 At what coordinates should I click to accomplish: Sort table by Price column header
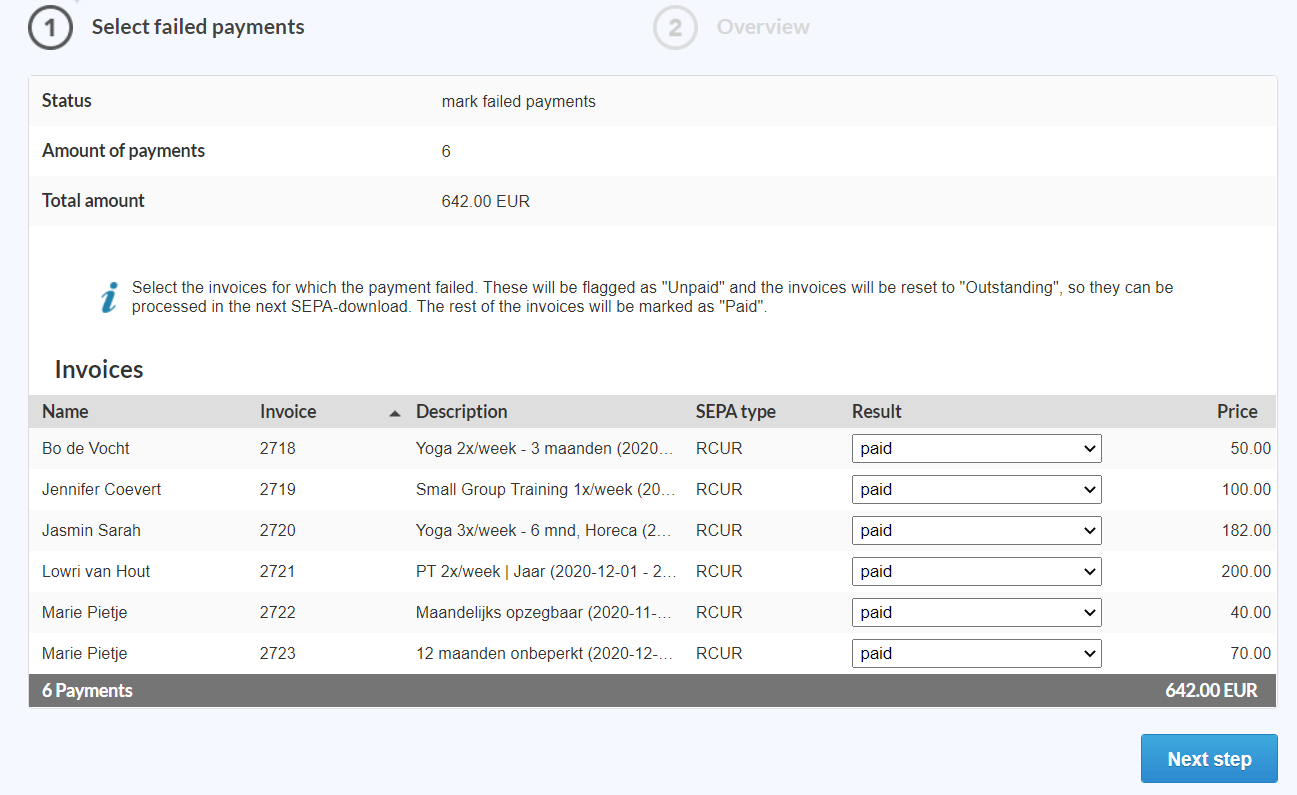[x=1236, y=412]
